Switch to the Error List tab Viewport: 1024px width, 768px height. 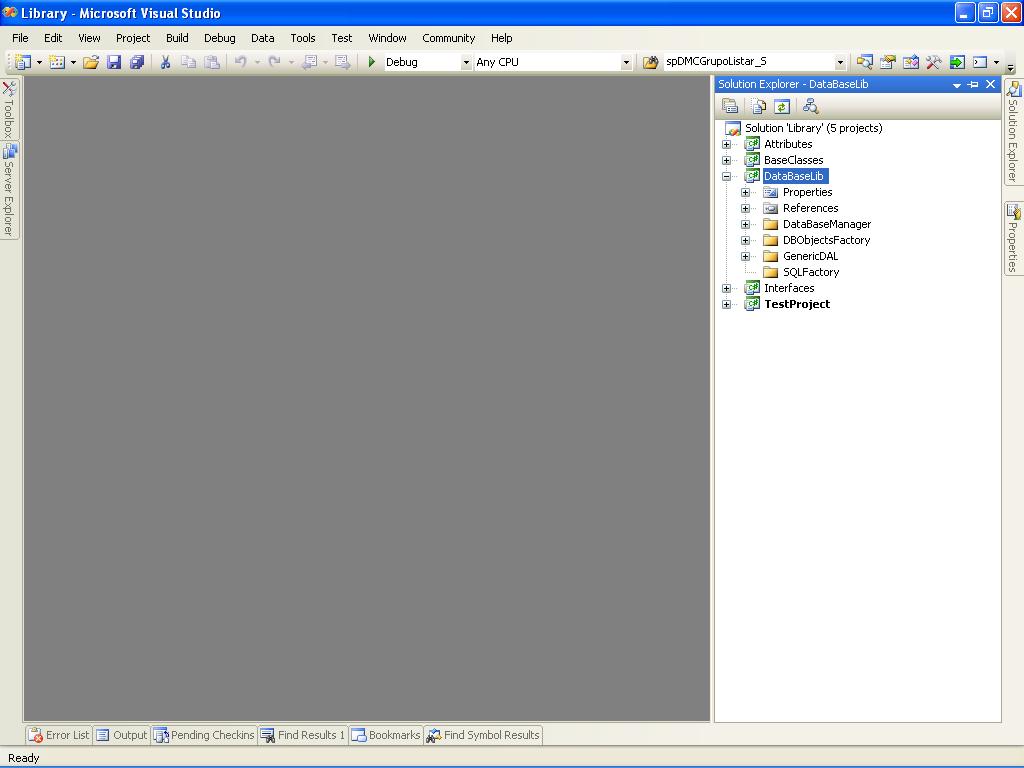(x=59, y=735)
